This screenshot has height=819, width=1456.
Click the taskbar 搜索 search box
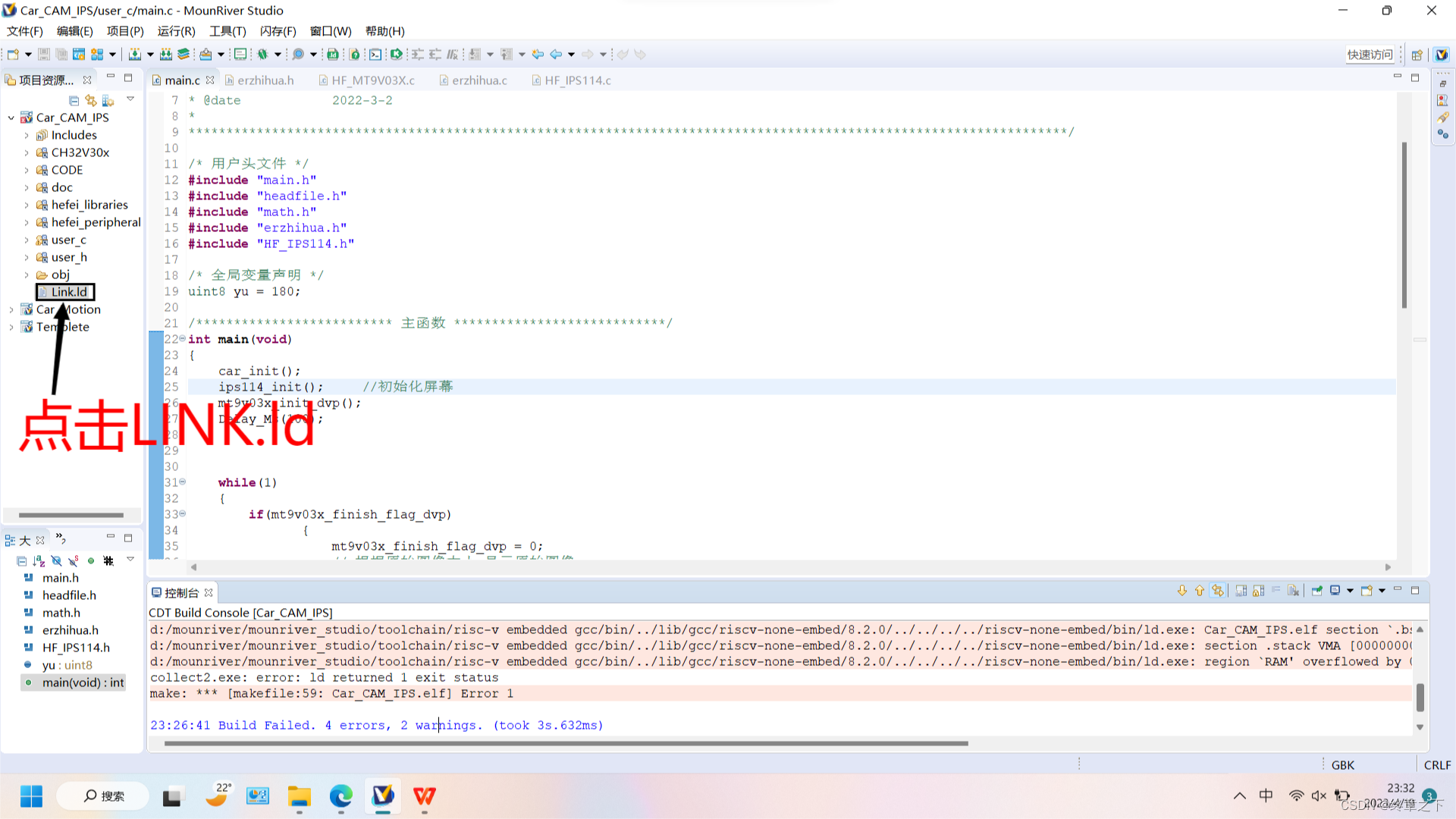coord(104,796)
